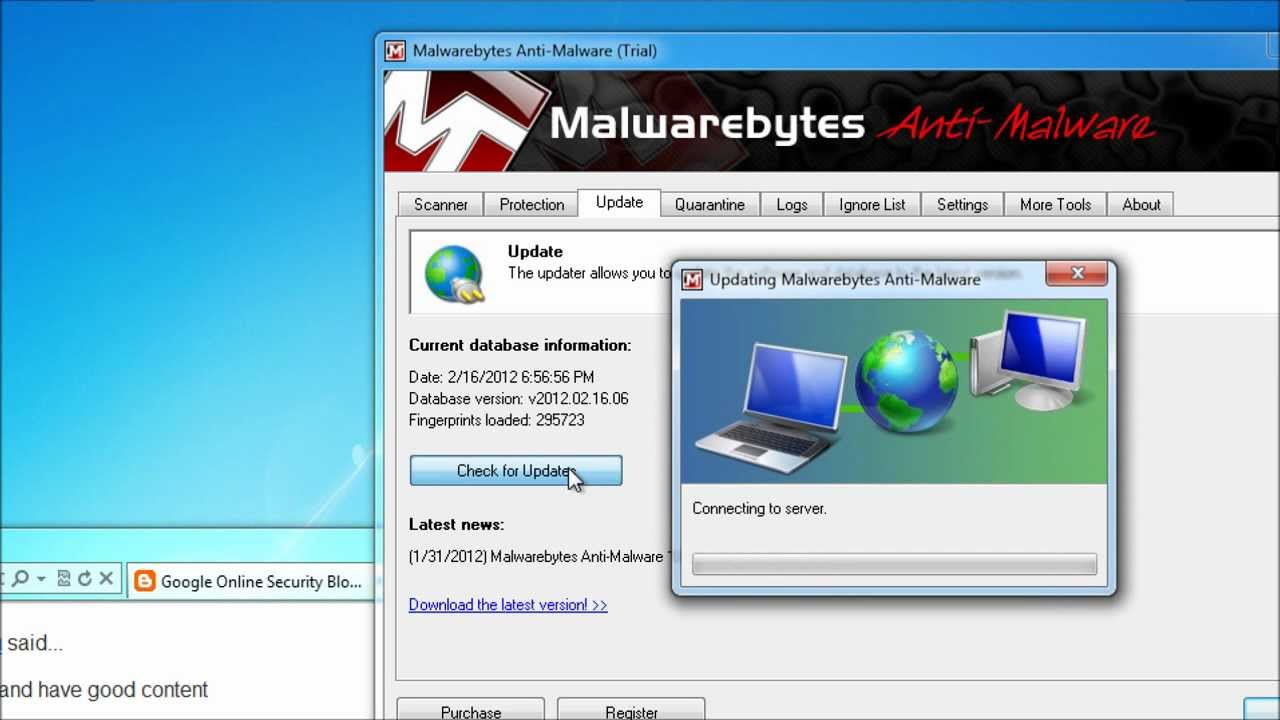Image resolution: width=1280 pixels, height=720 pixels.
Task: Click the Latest news heading
Action: point(456,524)
